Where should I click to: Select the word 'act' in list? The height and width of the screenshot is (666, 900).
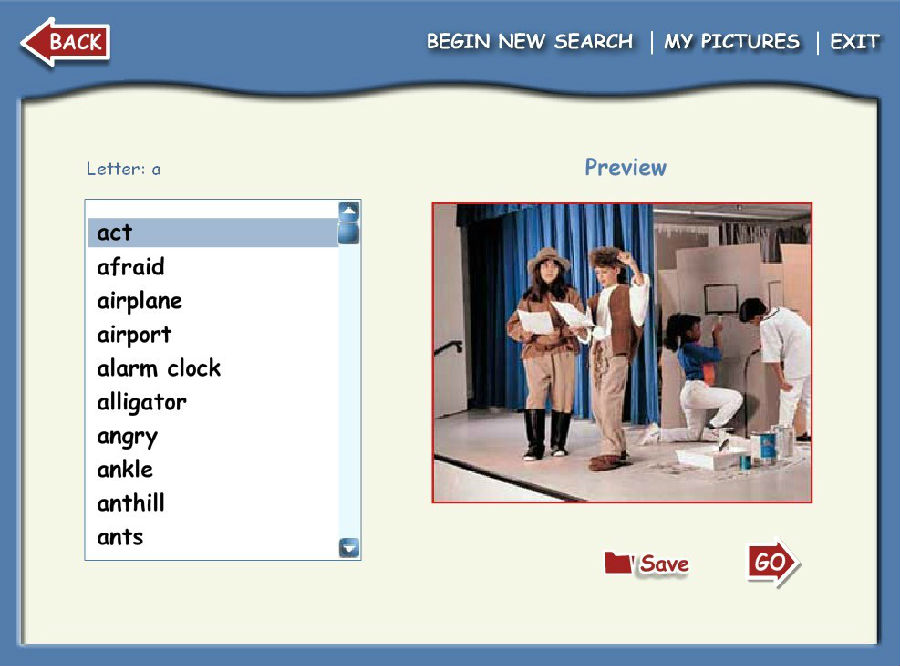(x=115, y=233)
